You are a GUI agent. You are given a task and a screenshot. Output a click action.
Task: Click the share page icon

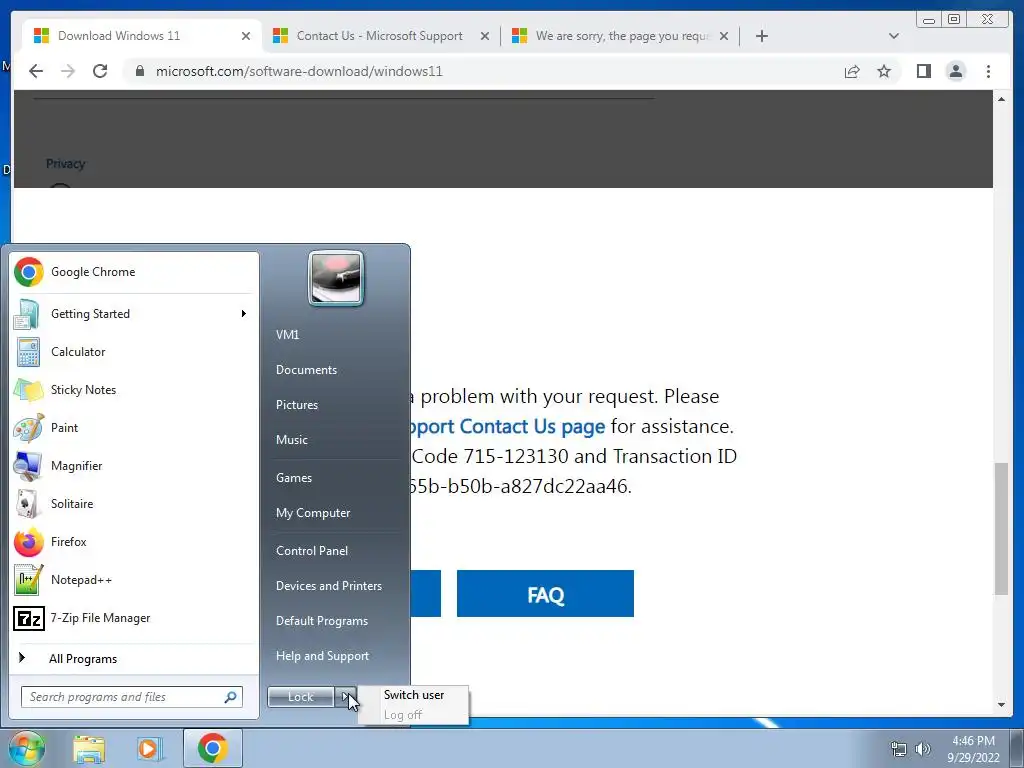point(852,71)
